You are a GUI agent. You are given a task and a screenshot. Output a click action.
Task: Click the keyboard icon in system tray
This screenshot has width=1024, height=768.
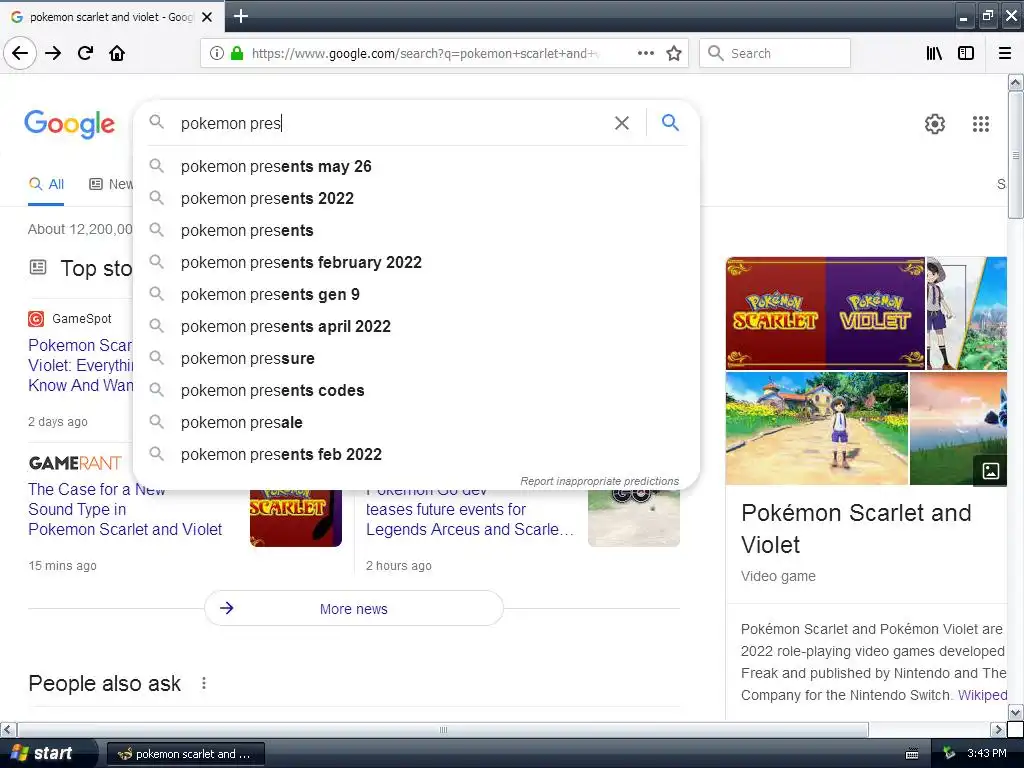(x=912, y=754)
